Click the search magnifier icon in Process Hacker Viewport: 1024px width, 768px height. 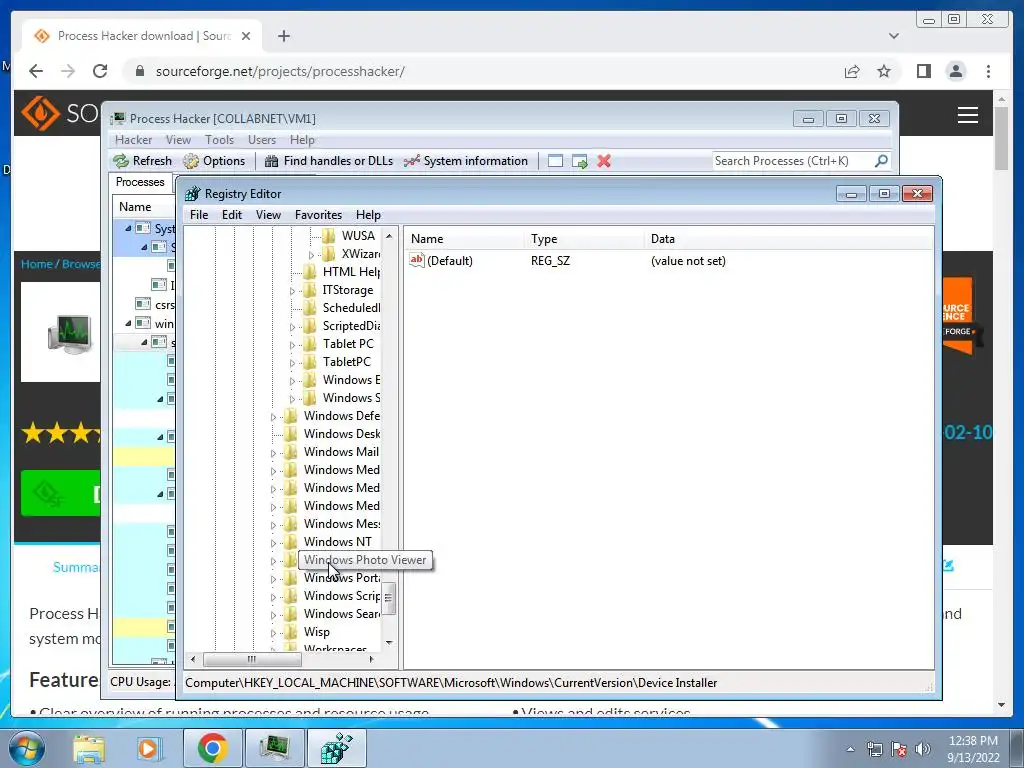[x=881, y=161]
